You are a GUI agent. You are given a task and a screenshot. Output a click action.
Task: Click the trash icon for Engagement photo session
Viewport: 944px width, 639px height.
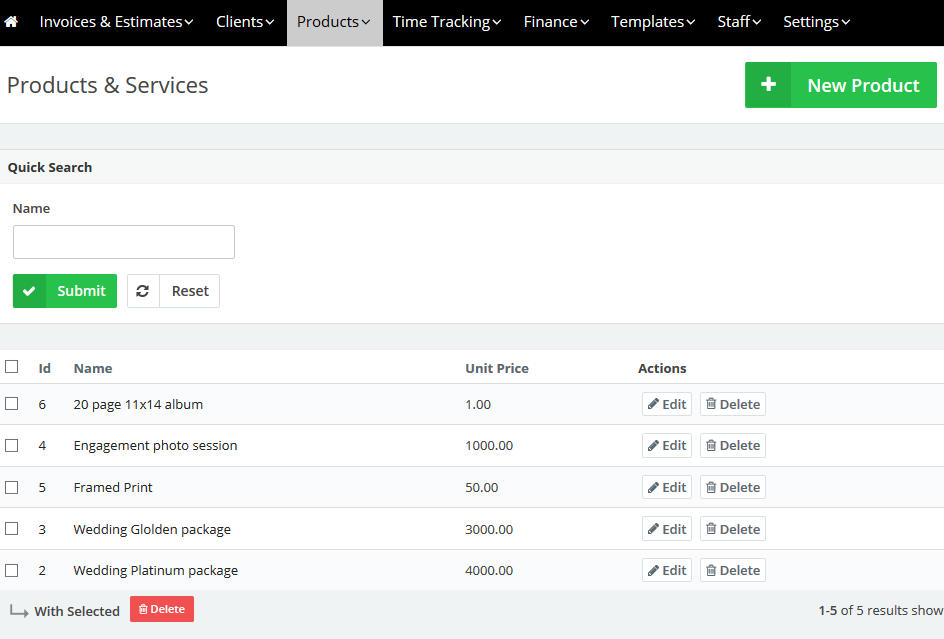tap(714, 445)
